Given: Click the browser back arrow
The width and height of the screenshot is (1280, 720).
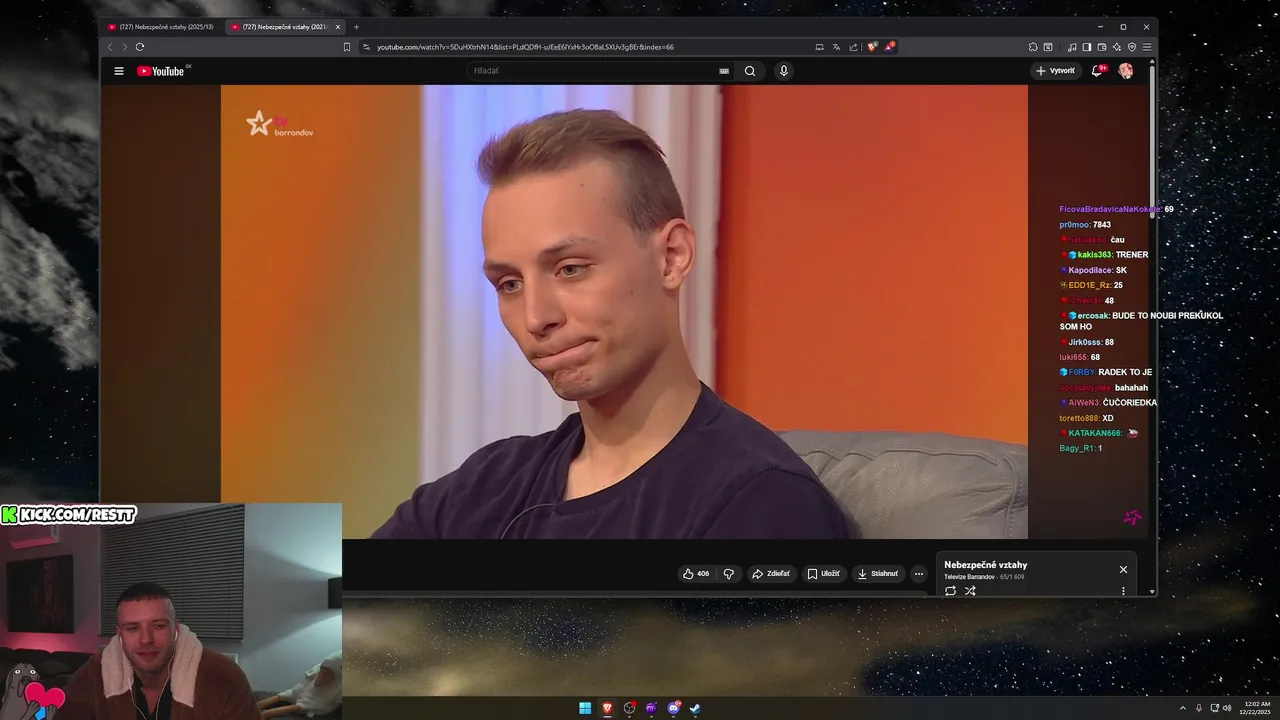Looking at the screenshot, I should [110, 47].
